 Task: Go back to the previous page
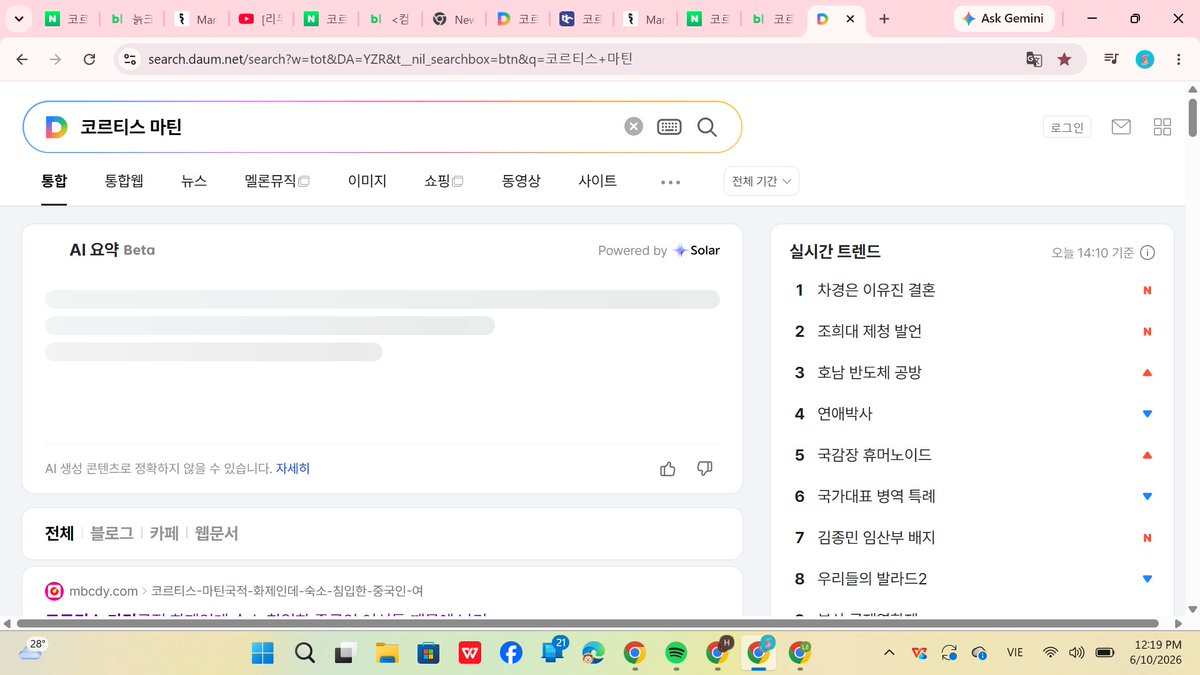point(22,59)
